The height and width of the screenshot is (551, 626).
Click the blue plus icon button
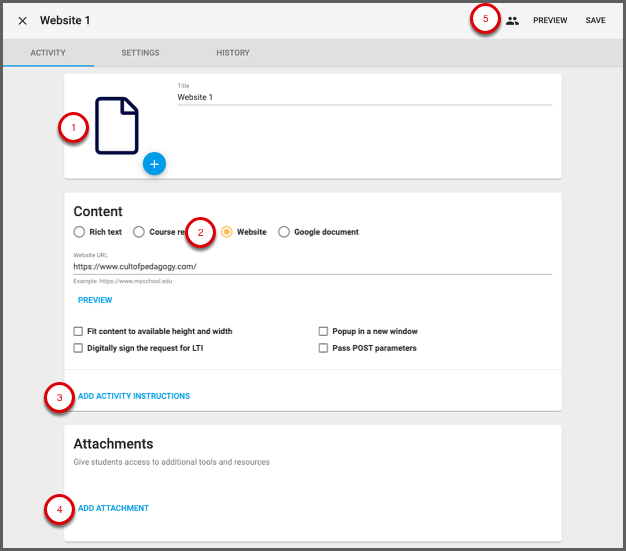153,164
